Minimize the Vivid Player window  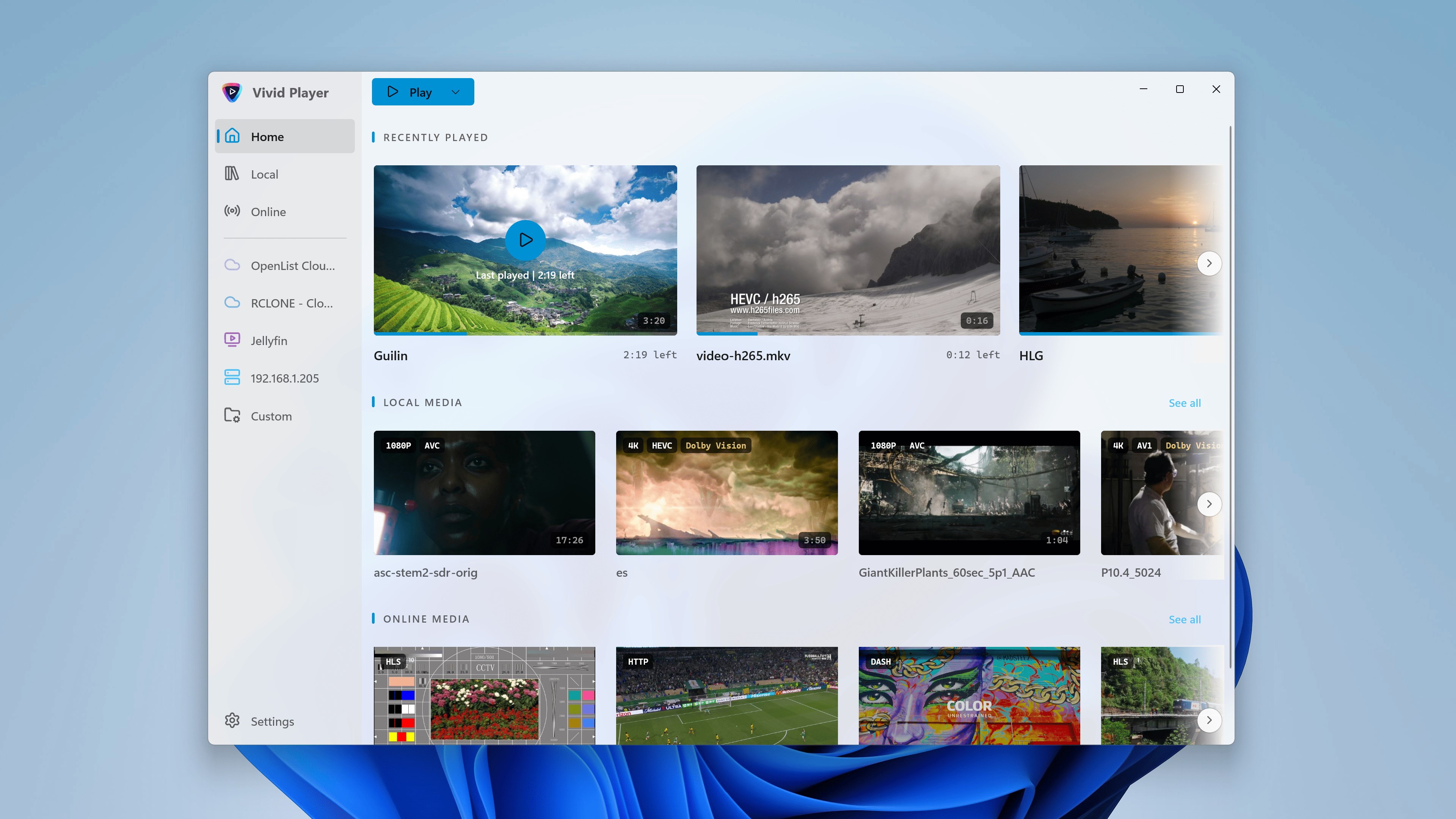[x=1144, y=89]
